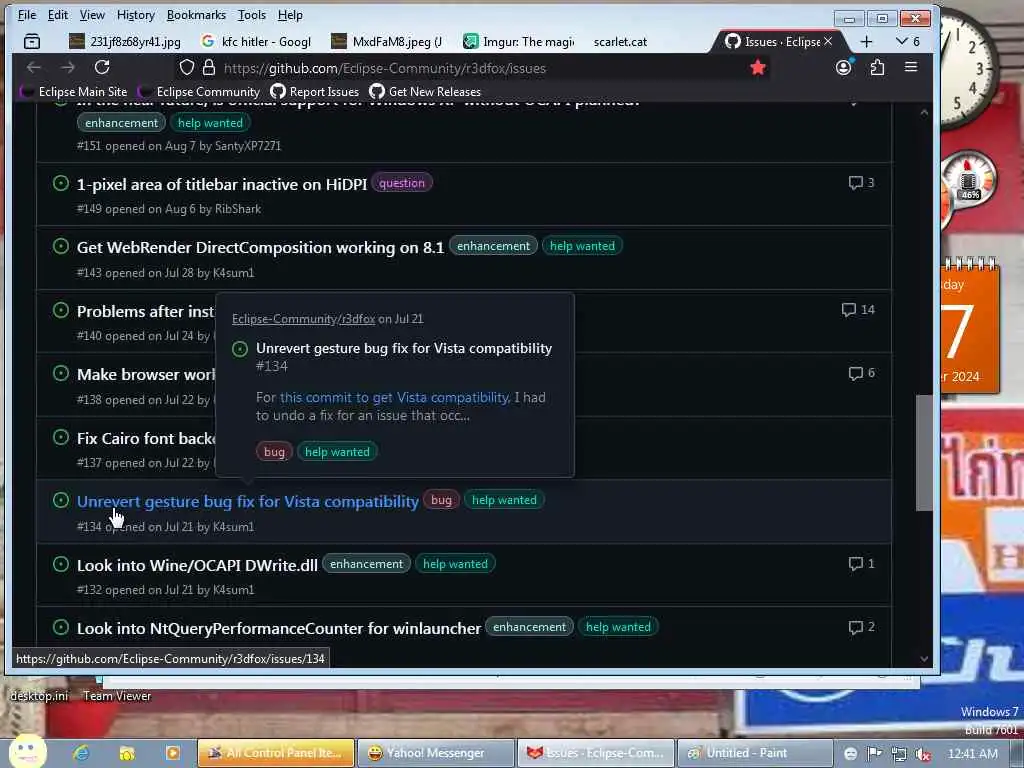Open Eclipse Main Site bookmark
This screenshot has width=1024, height=768.
pyautogui.click(x=74, y=92)
